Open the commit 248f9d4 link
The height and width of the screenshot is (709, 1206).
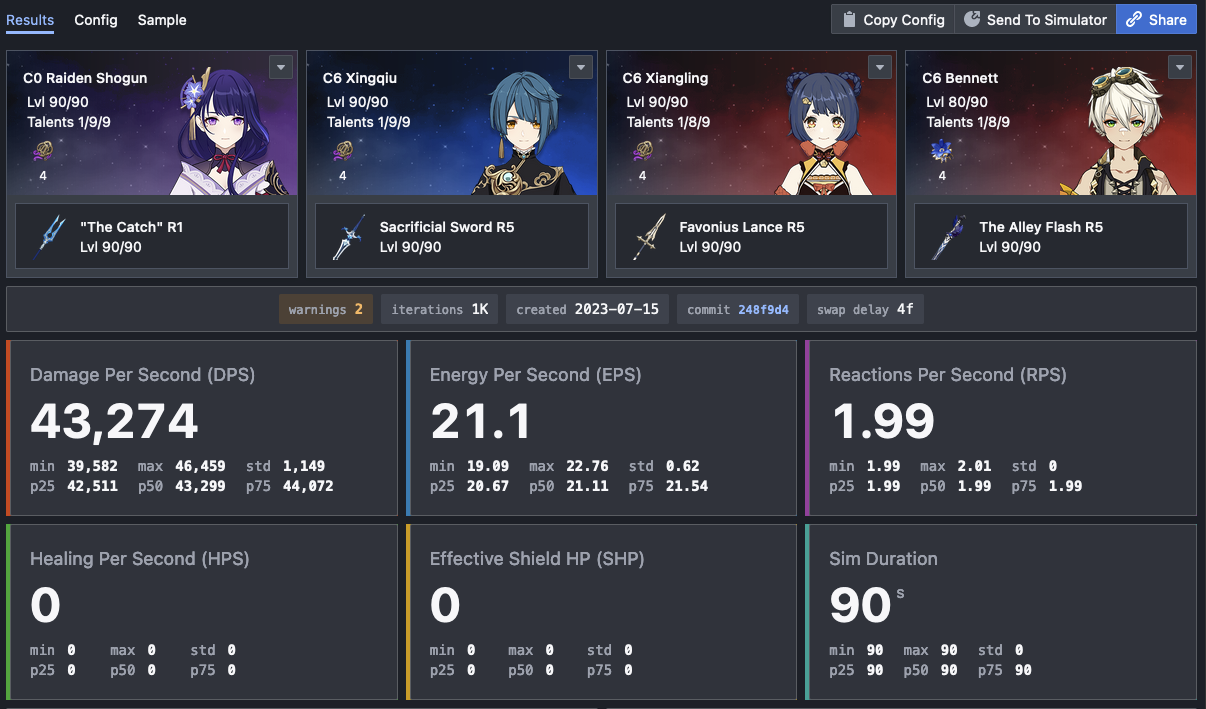coord(763,310)
